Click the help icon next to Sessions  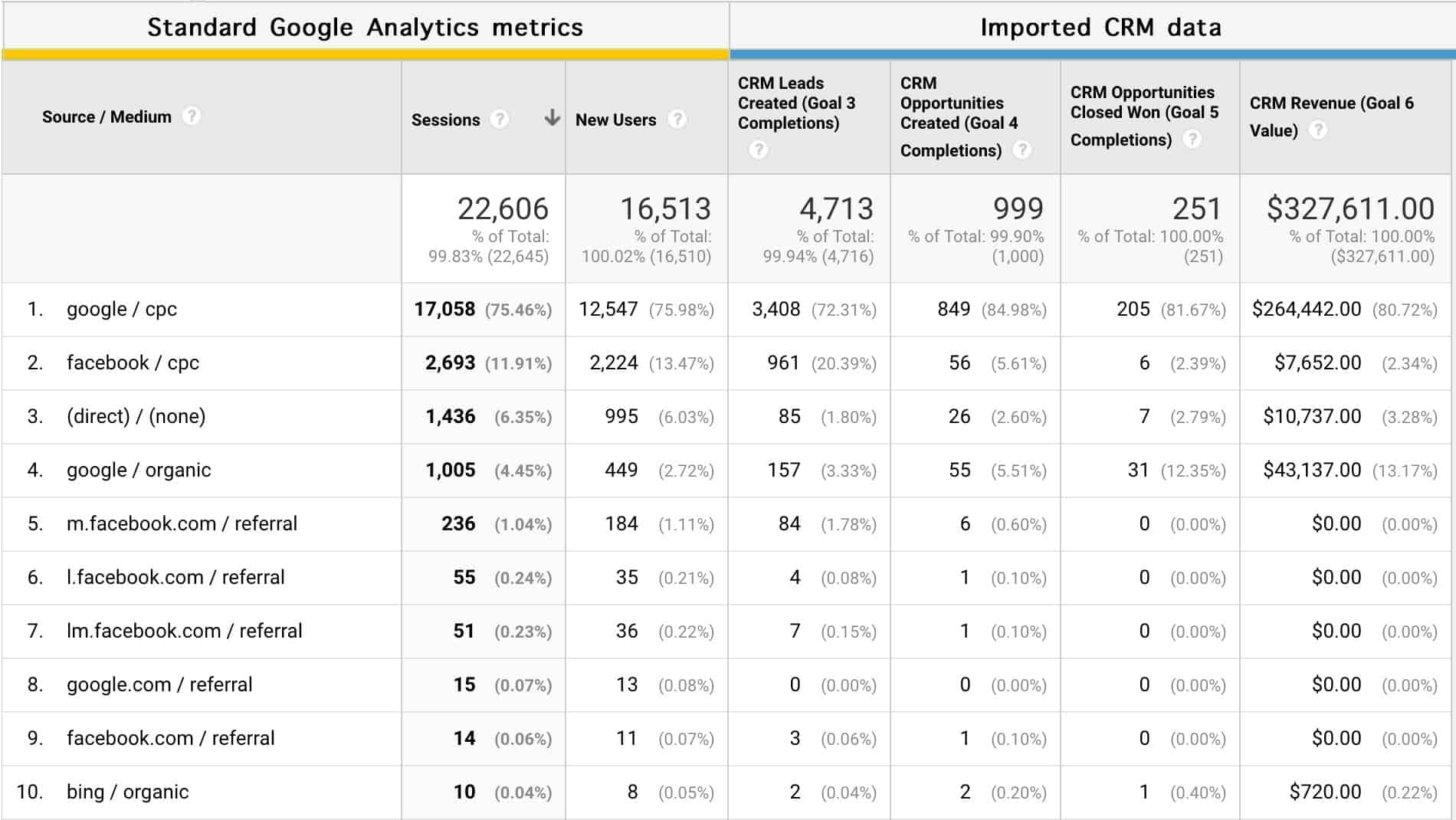click(500, 120)
